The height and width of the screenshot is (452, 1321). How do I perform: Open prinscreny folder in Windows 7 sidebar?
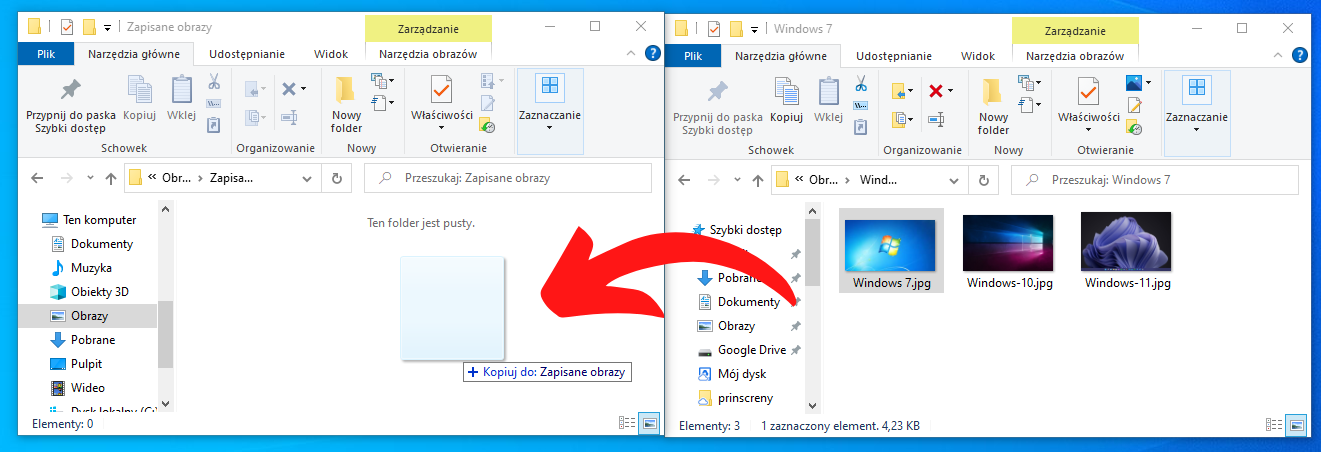click(x=745, y=398)
